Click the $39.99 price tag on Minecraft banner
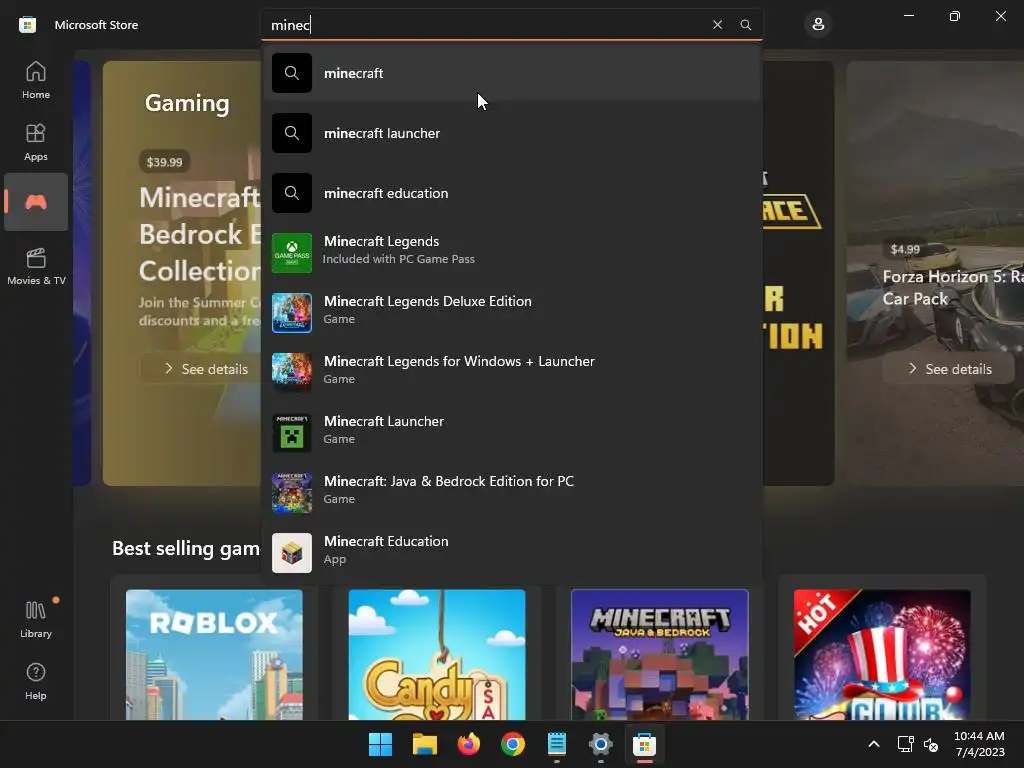Viewport: 1024px width, 768px height. (164, 162)
